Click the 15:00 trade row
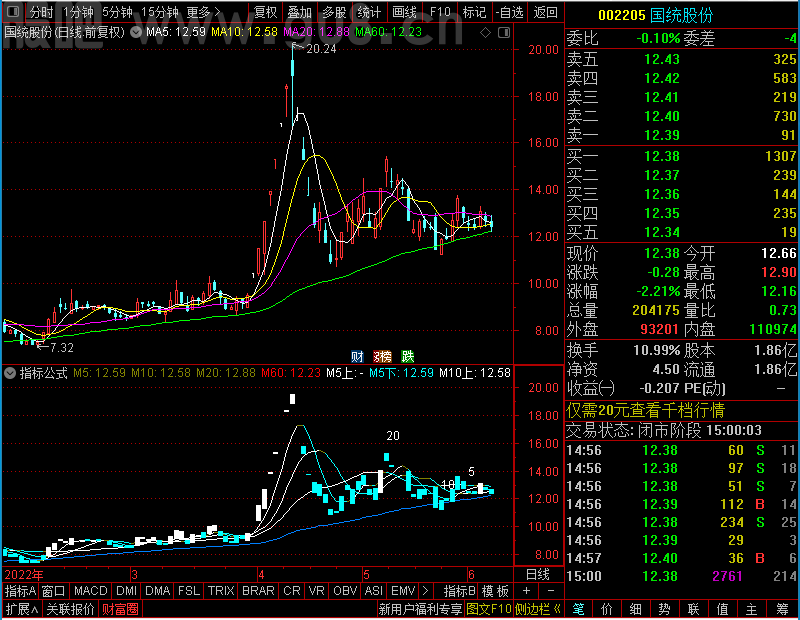This screenshot has width=800, height=620. (x=681, y=577)
